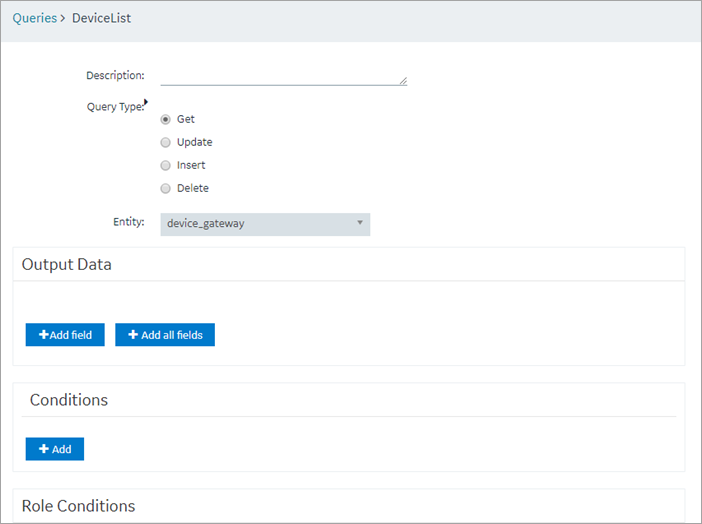Open the Entity dropdown arrow
Screen dimensions: 702x524
pos(360,223)
